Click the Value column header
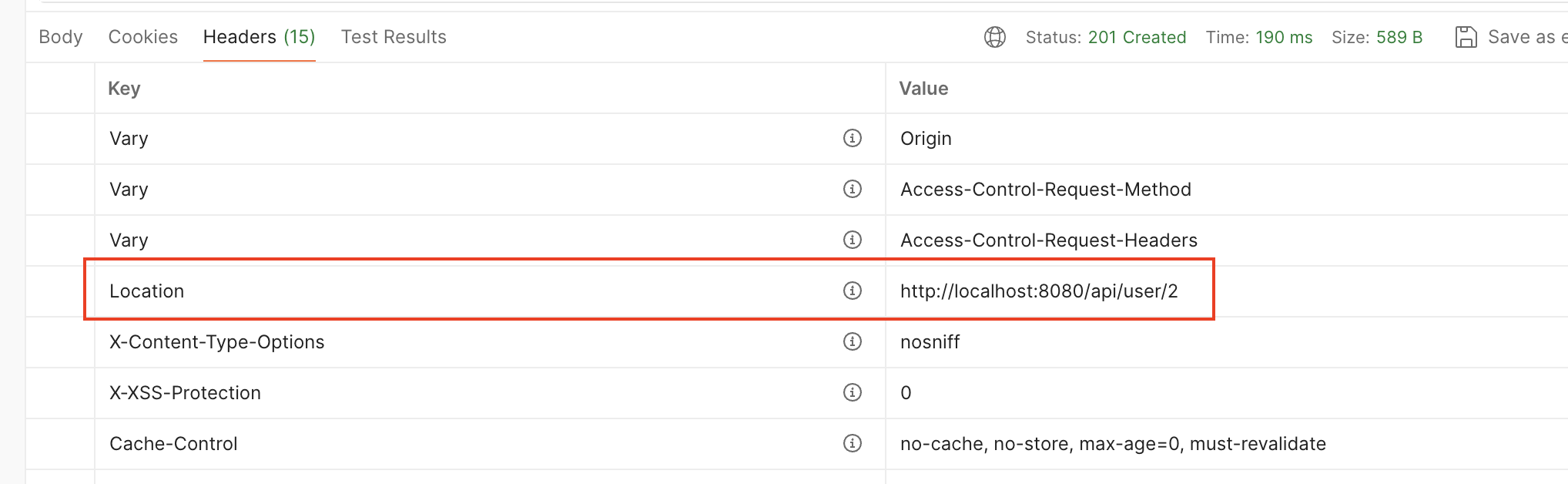The image size is (1568, 484). click(923, 89)
